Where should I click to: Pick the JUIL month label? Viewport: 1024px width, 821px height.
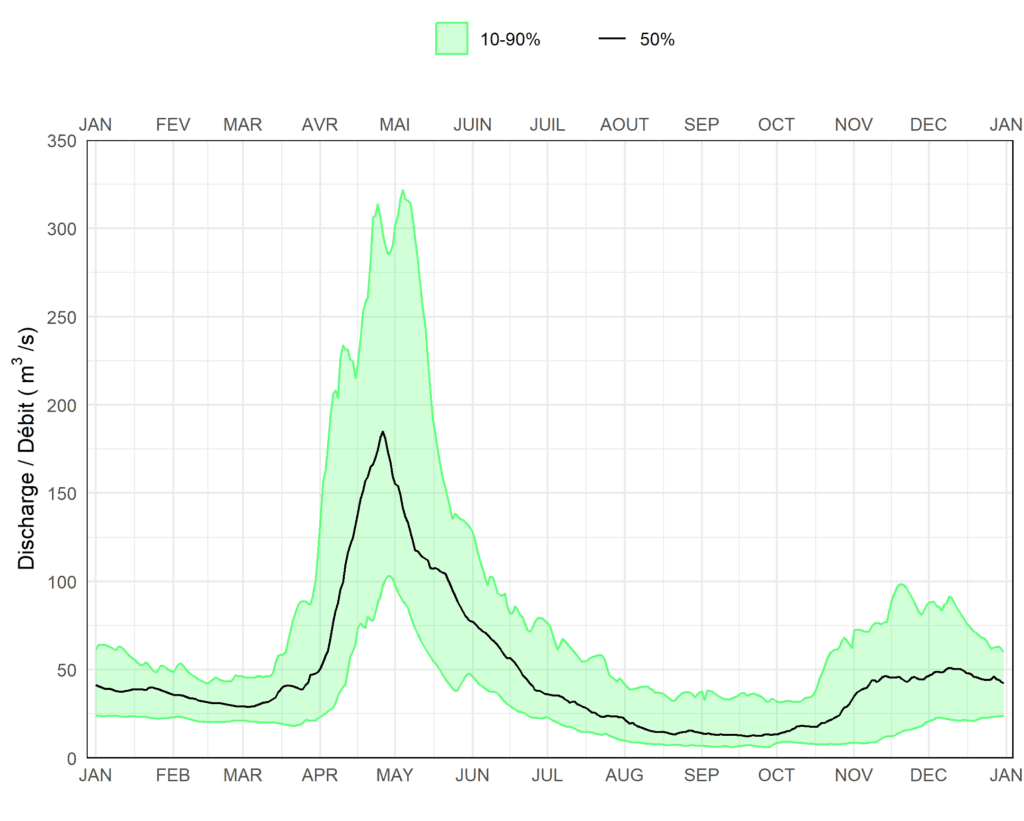(x=547, y=125)
